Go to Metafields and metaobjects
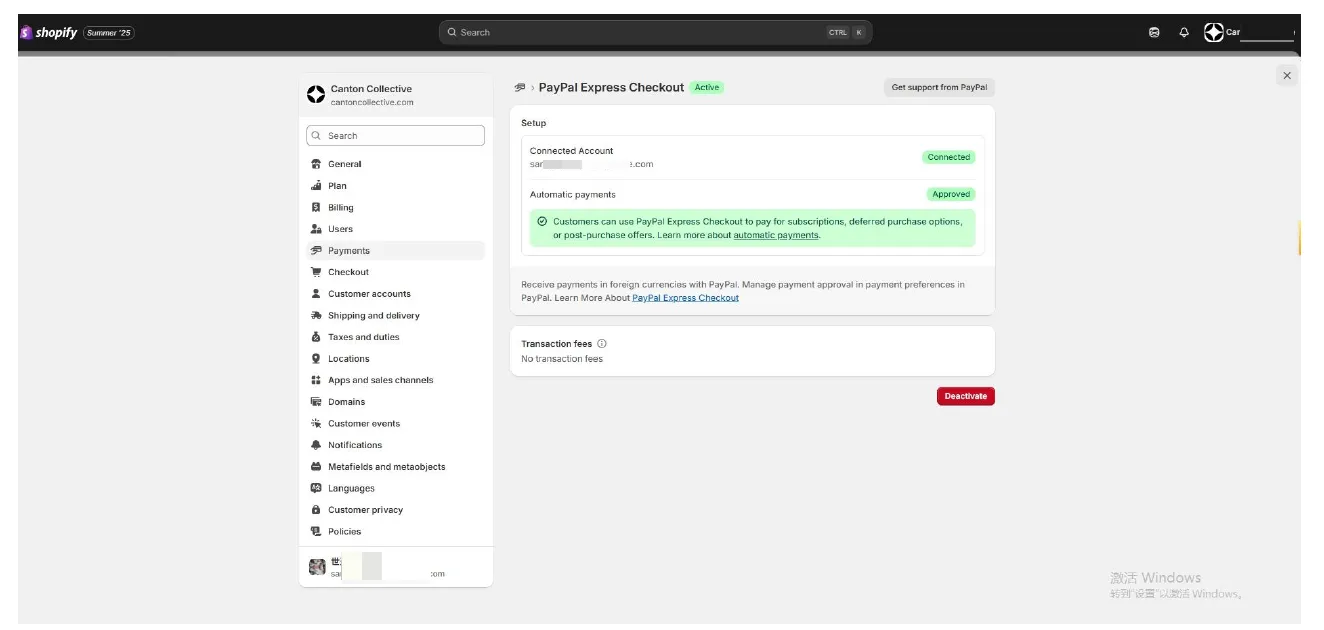 [x=395, y=467]
